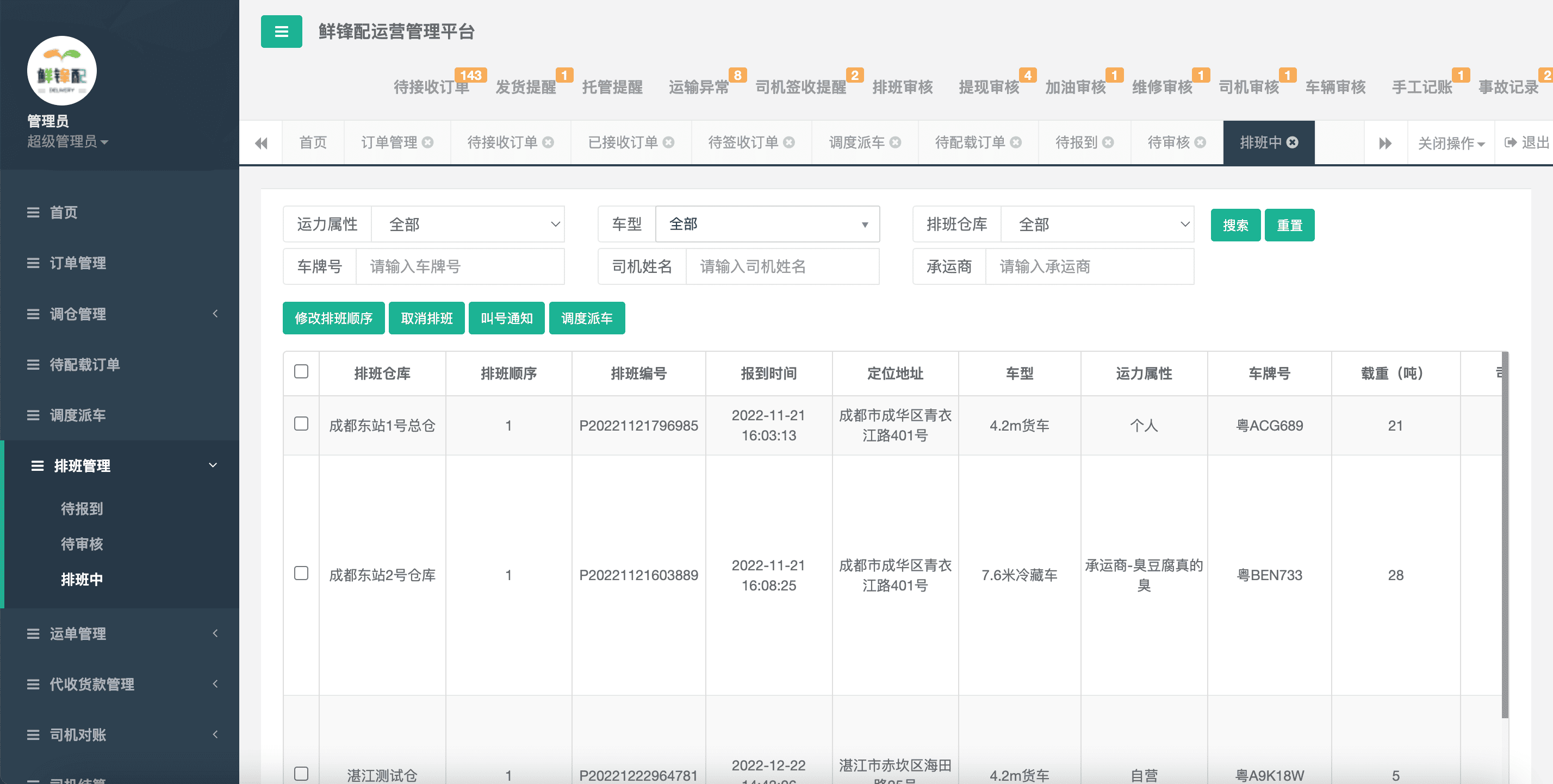Image resolution: width=1553 pixels, height=784 pixels.
Task: Close the 待接收订单 tab via its x icon
Action: click(x=548, y=142)
